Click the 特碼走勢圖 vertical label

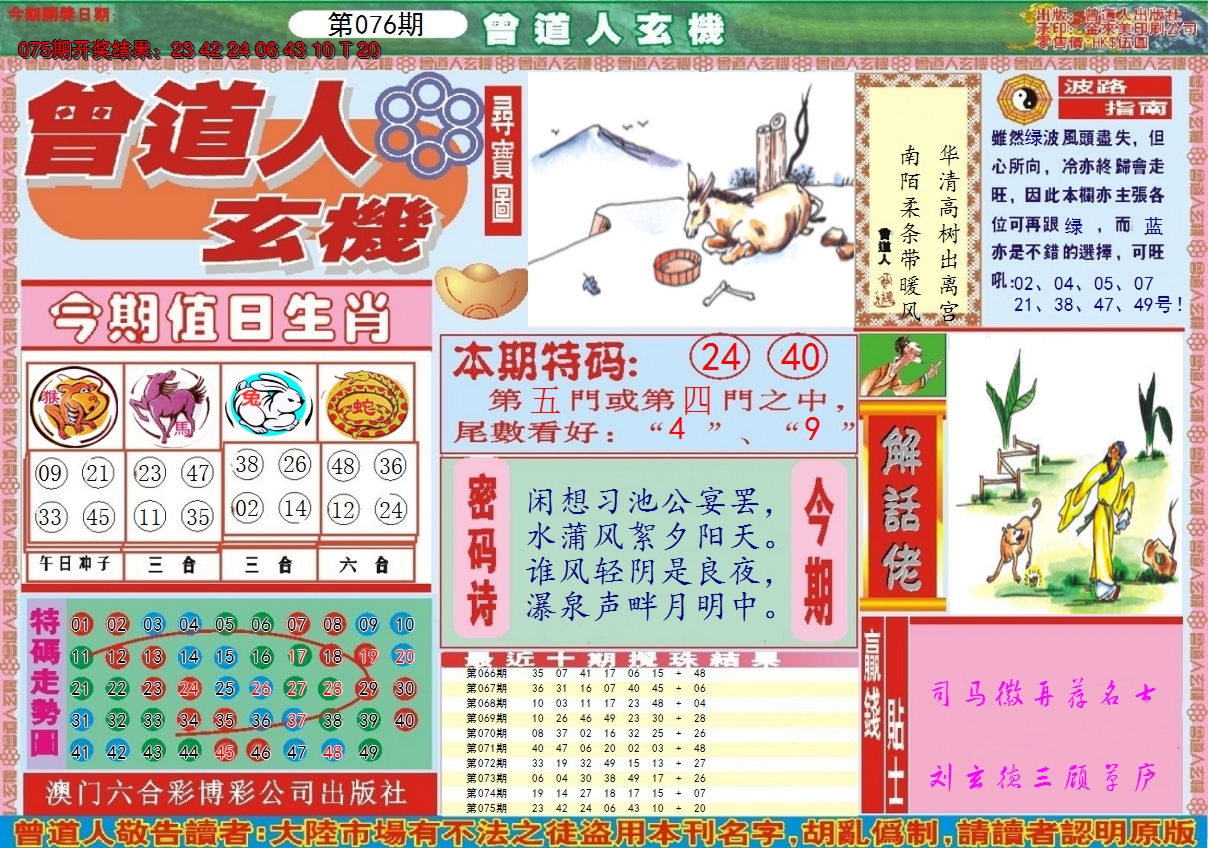(46, 684)
